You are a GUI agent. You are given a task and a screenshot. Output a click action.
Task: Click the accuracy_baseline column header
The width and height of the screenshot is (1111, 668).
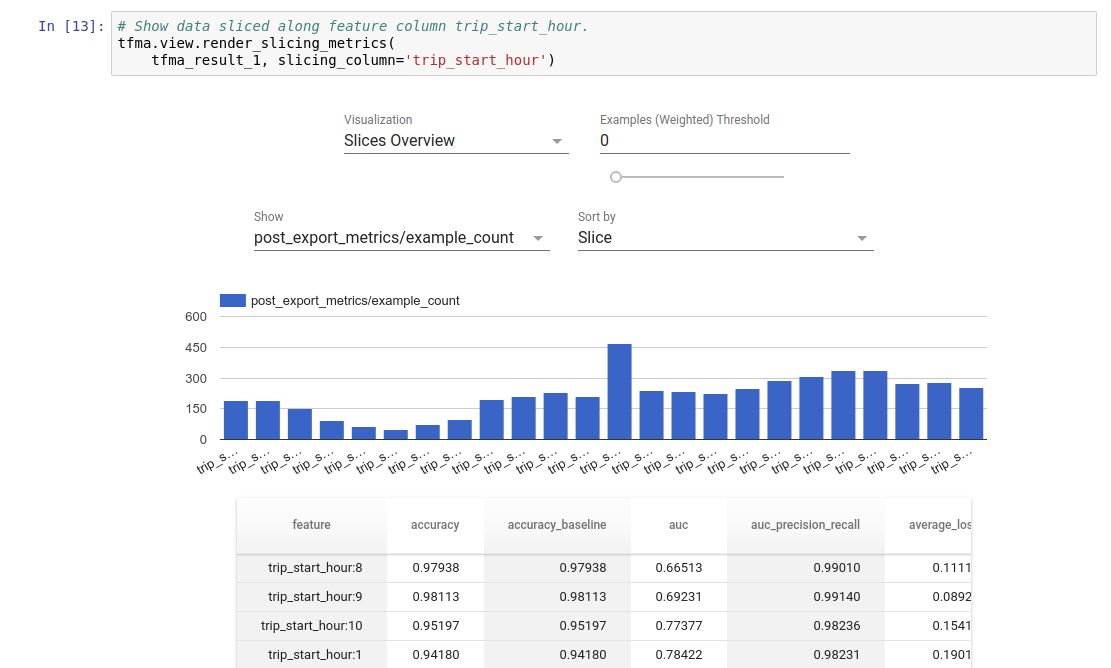point(557,524)
